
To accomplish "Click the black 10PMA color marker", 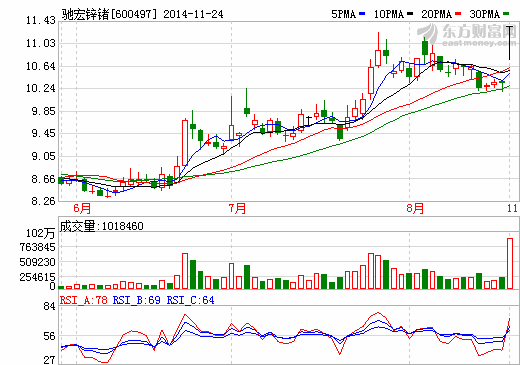I will (x=410, y=14).
